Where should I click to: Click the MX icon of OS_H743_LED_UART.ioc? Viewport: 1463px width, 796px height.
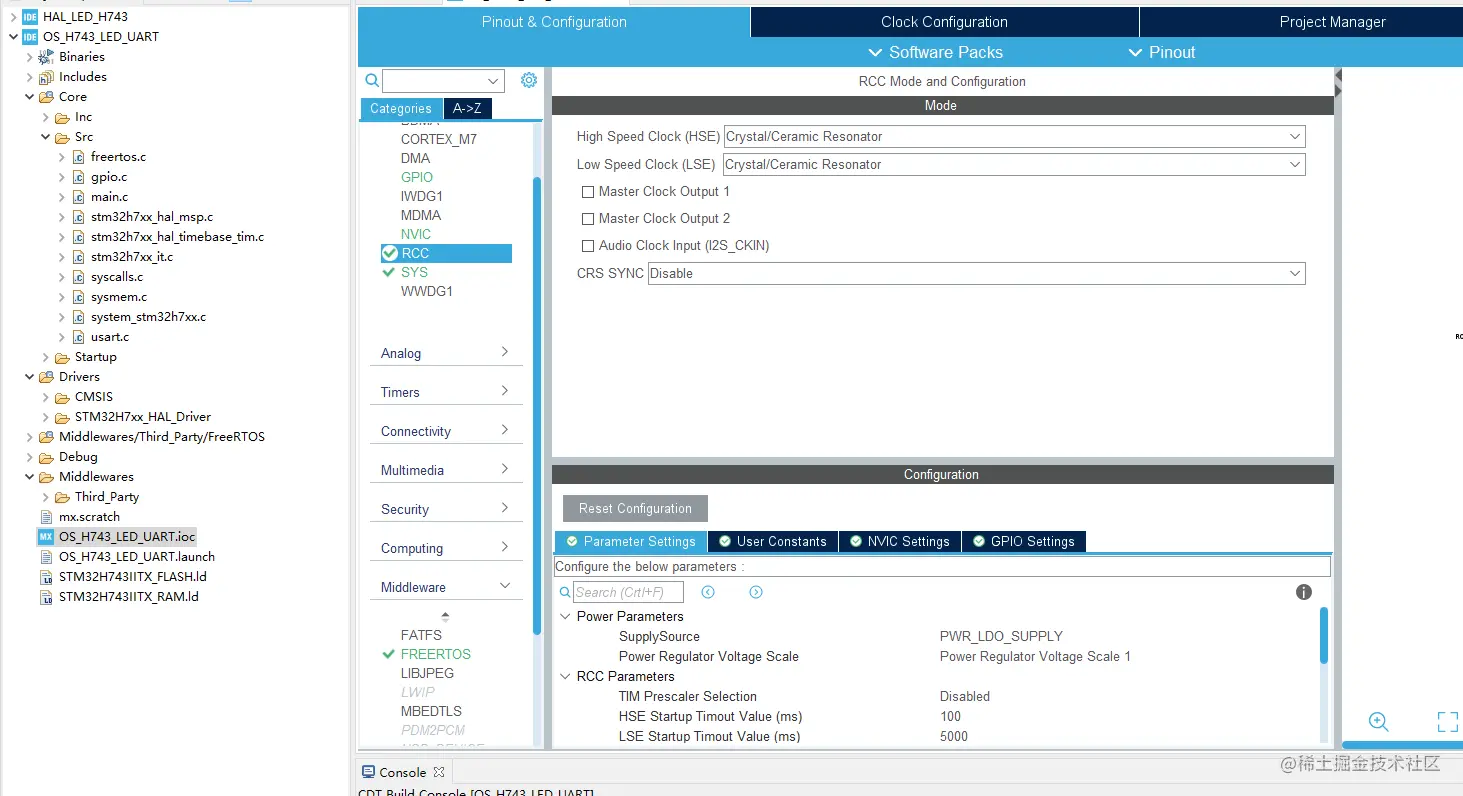coord(46,537)
